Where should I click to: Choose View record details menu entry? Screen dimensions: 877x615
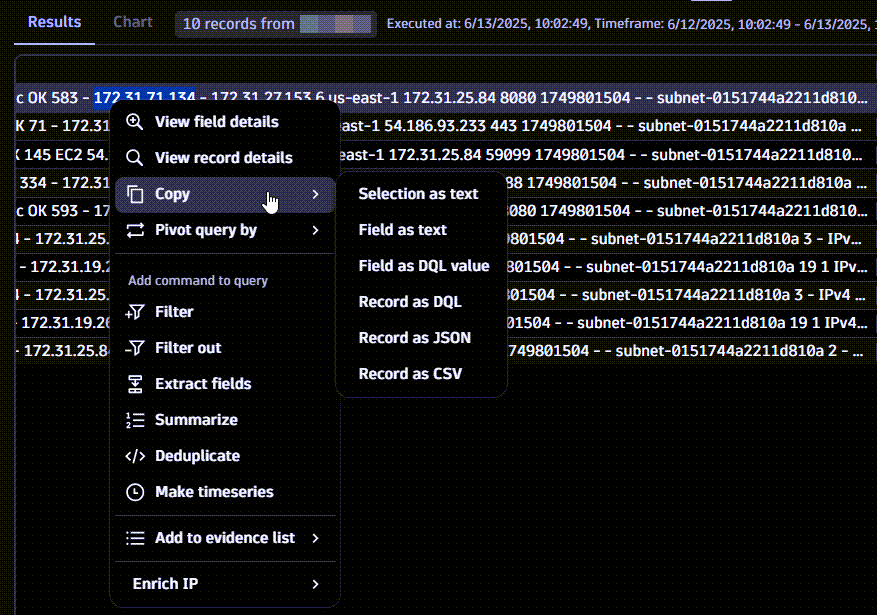225,158
